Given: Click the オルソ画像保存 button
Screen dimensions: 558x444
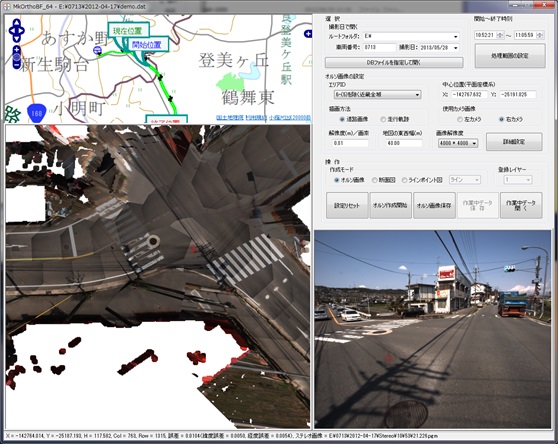Looking at the screenshot, I should point(434,205).
